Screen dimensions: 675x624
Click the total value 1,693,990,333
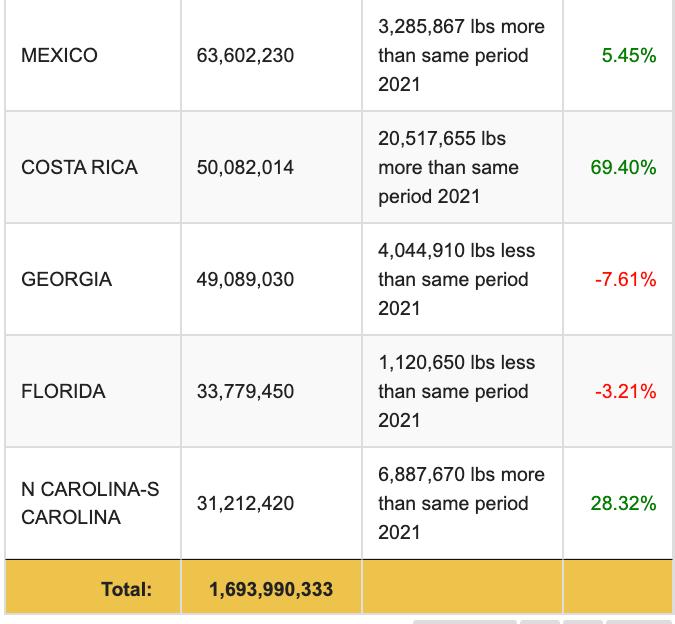pyautogui.click(x=271, y=589)
